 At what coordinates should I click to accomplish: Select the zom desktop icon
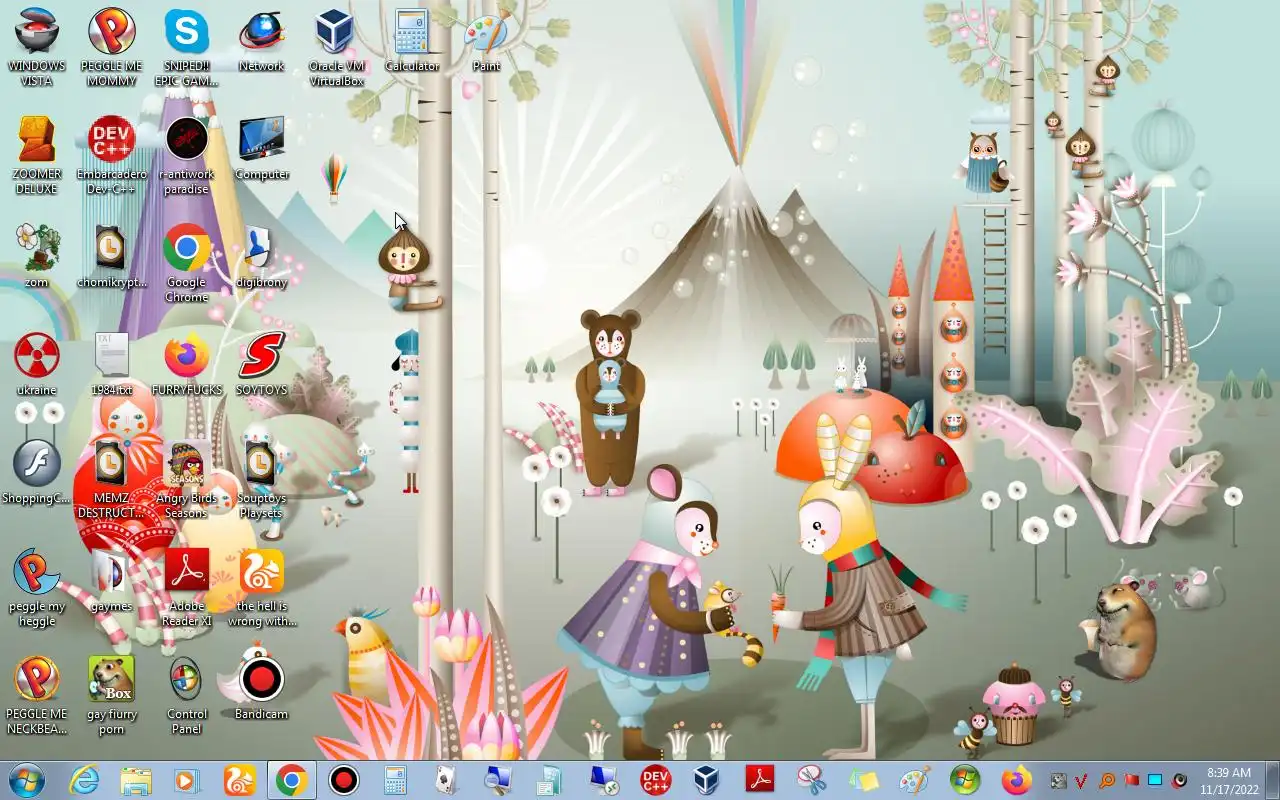(37, 257)
